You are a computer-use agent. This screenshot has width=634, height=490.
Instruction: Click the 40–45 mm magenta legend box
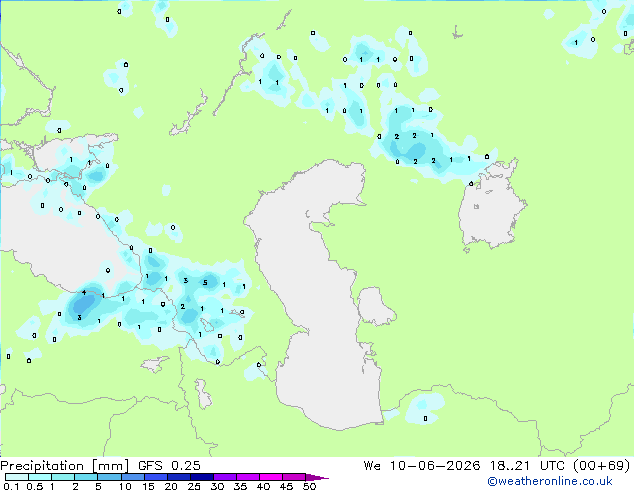(271, 477)
